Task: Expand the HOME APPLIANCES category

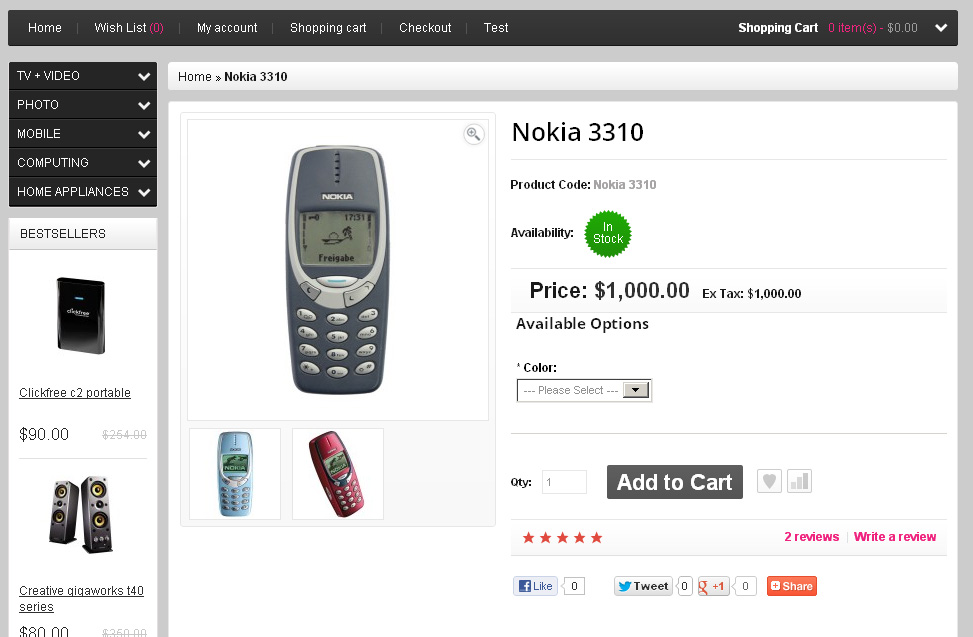Action: (145, 192)
